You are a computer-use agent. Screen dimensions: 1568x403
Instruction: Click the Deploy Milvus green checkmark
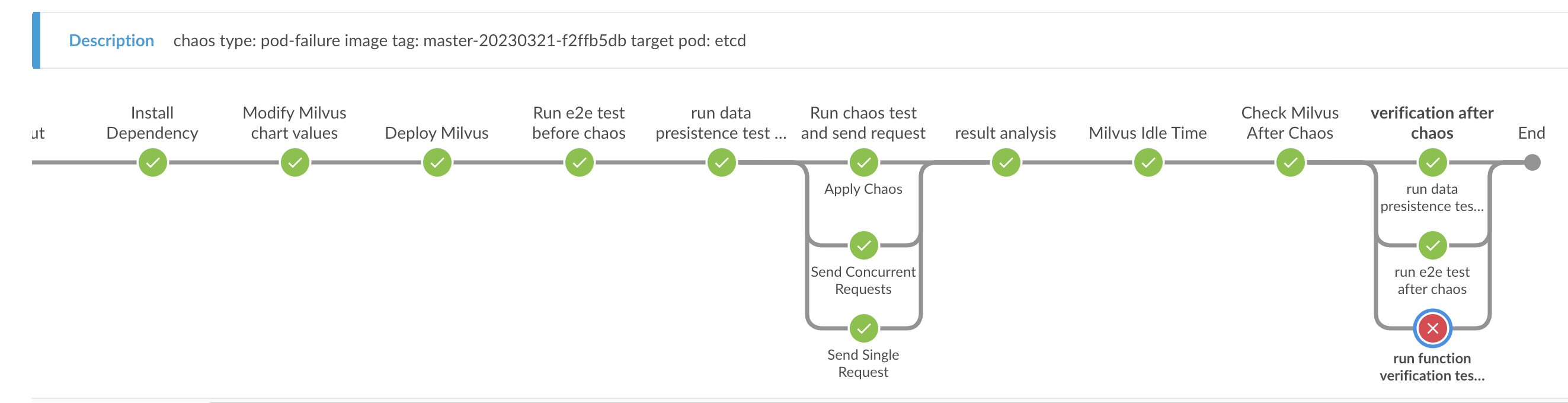(x=437, y=162)
